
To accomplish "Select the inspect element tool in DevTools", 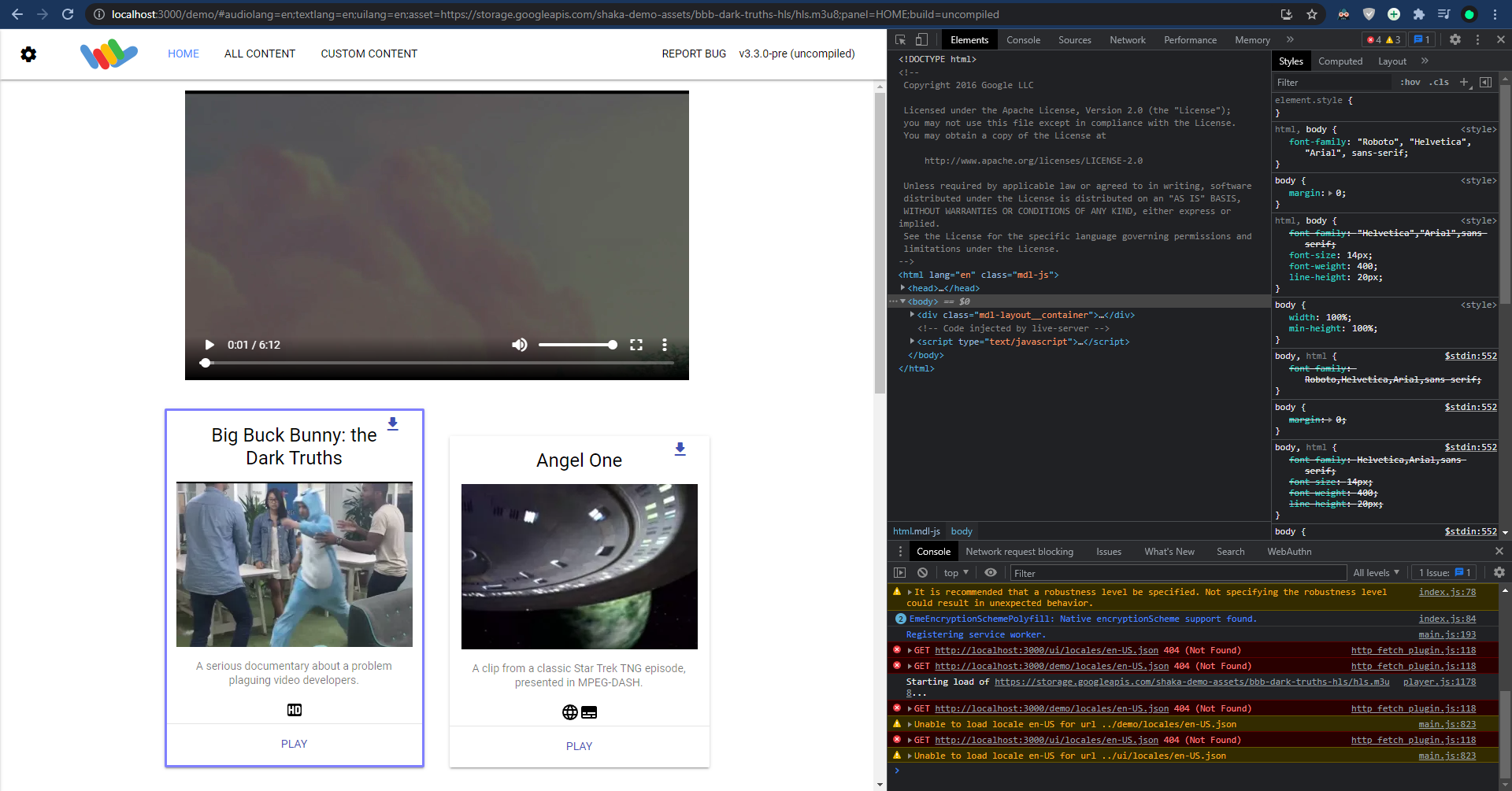I will pos(900,39).
